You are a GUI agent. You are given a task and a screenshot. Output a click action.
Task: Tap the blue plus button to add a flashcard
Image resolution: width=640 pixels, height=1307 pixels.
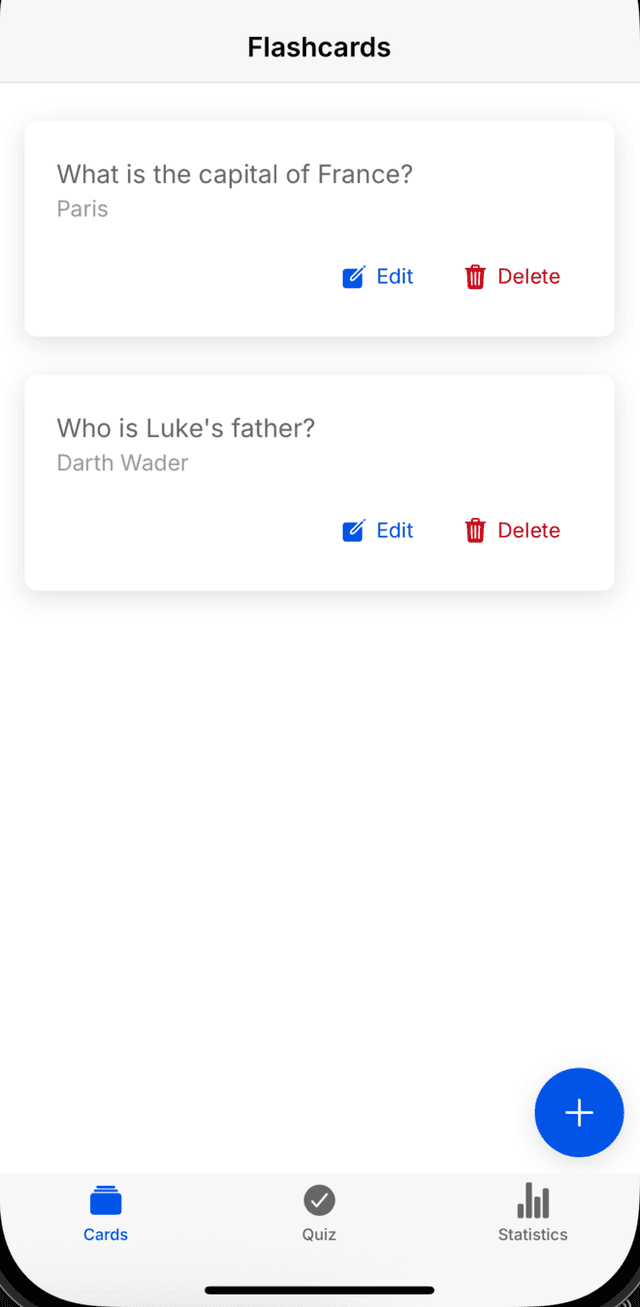pos(579,1112)
